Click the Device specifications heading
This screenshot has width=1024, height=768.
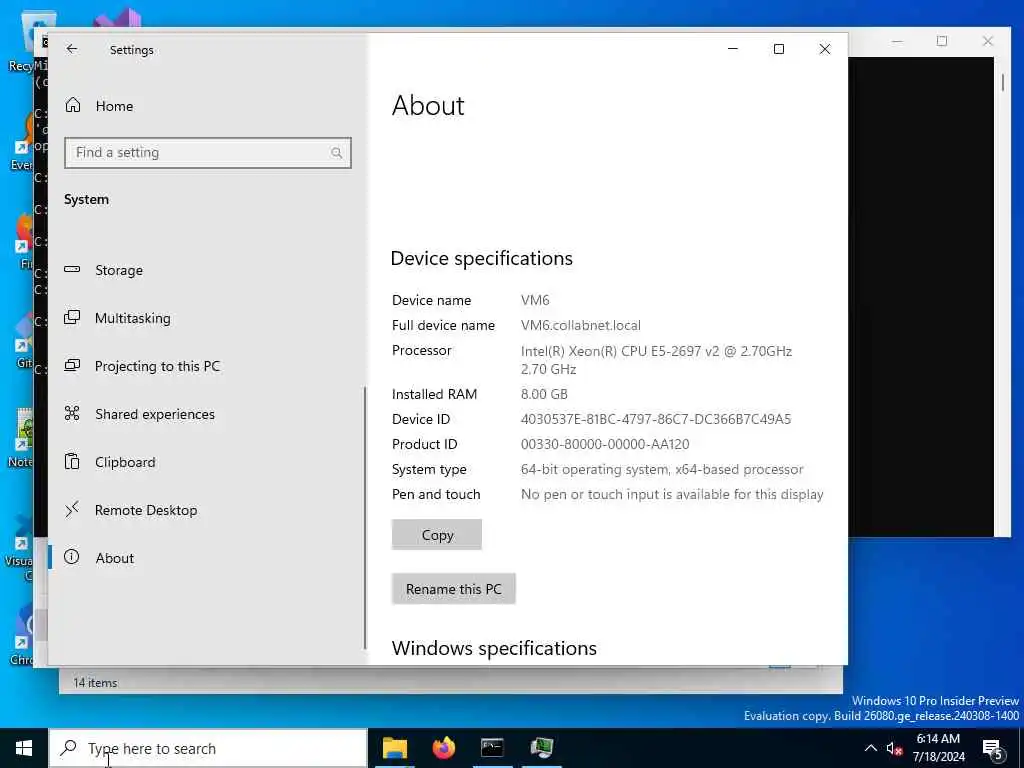(482, 259)
